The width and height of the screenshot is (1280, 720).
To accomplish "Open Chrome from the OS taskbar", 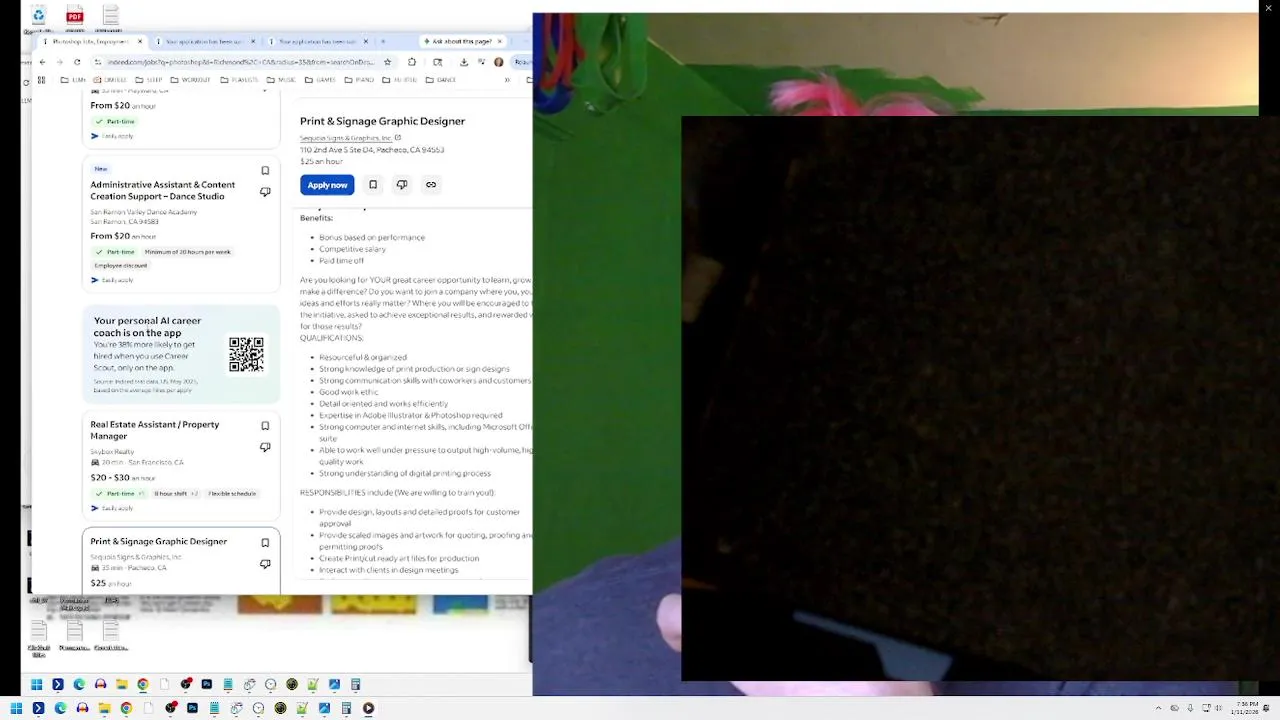I will [126, 708].
